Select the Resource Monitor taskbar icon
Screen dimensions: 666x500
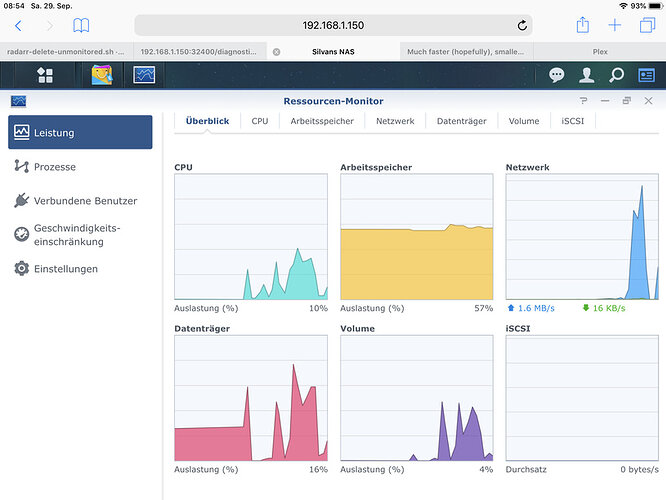(x=144, y=75)
